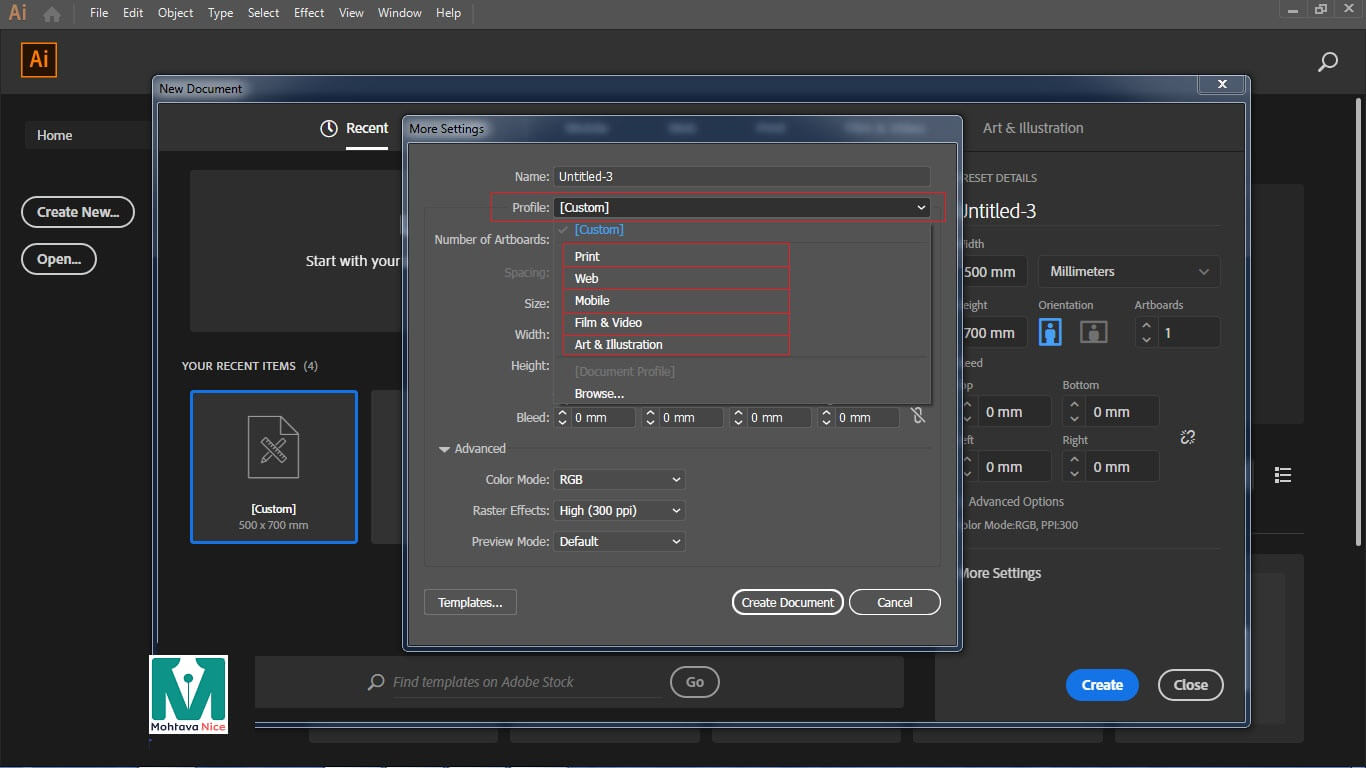Open the Preview Mode dropdown
1366x768 pixels.
click(619, 542)
